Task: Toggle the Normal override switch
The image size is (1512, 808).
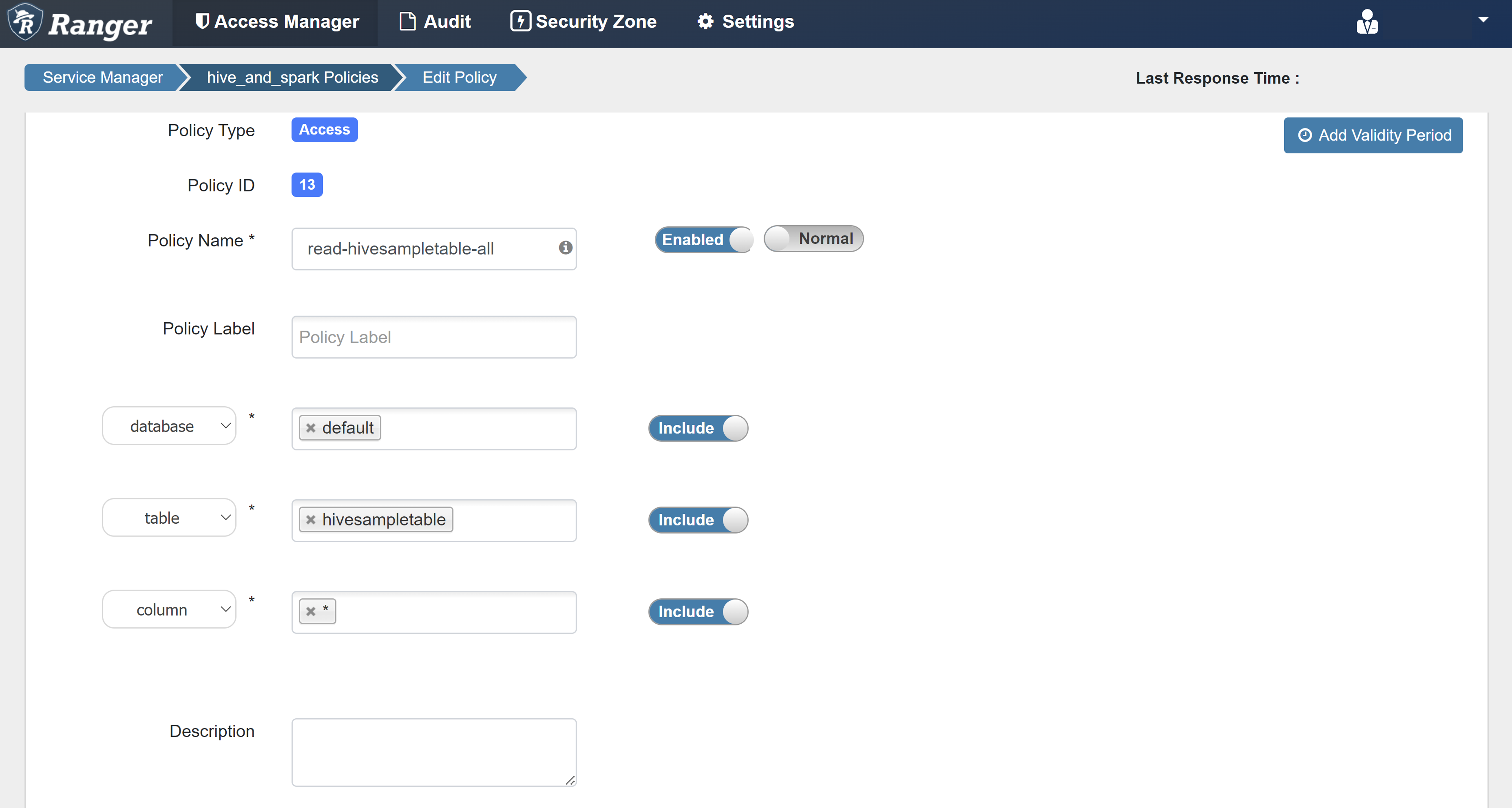Action: (x=813, y=239)
